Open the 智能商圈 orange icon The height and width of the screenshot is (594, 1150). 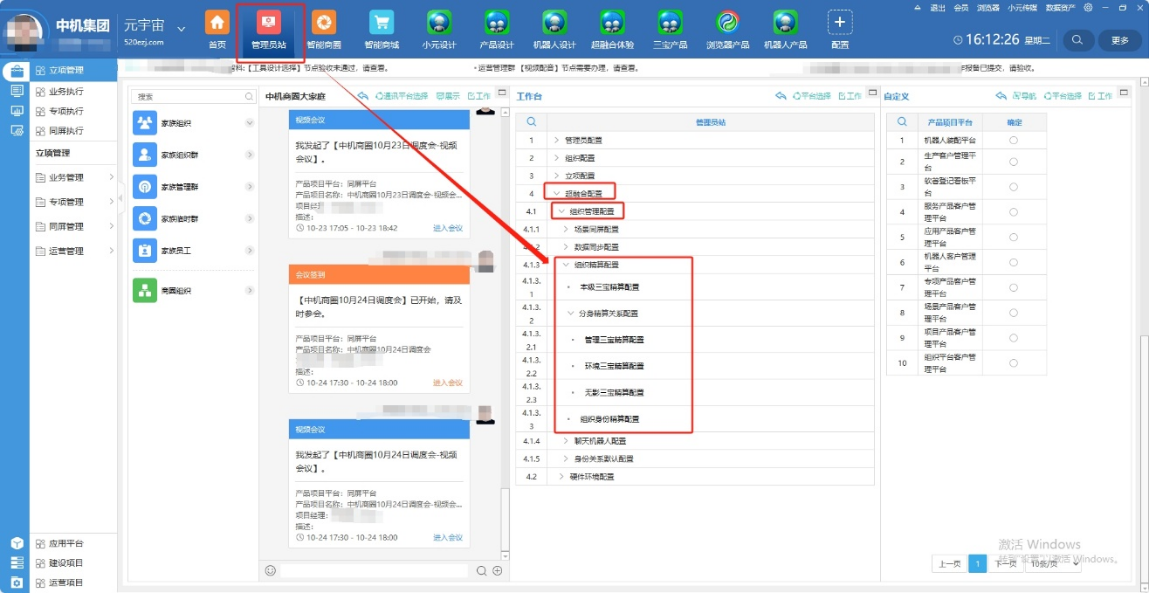point(323,23)
